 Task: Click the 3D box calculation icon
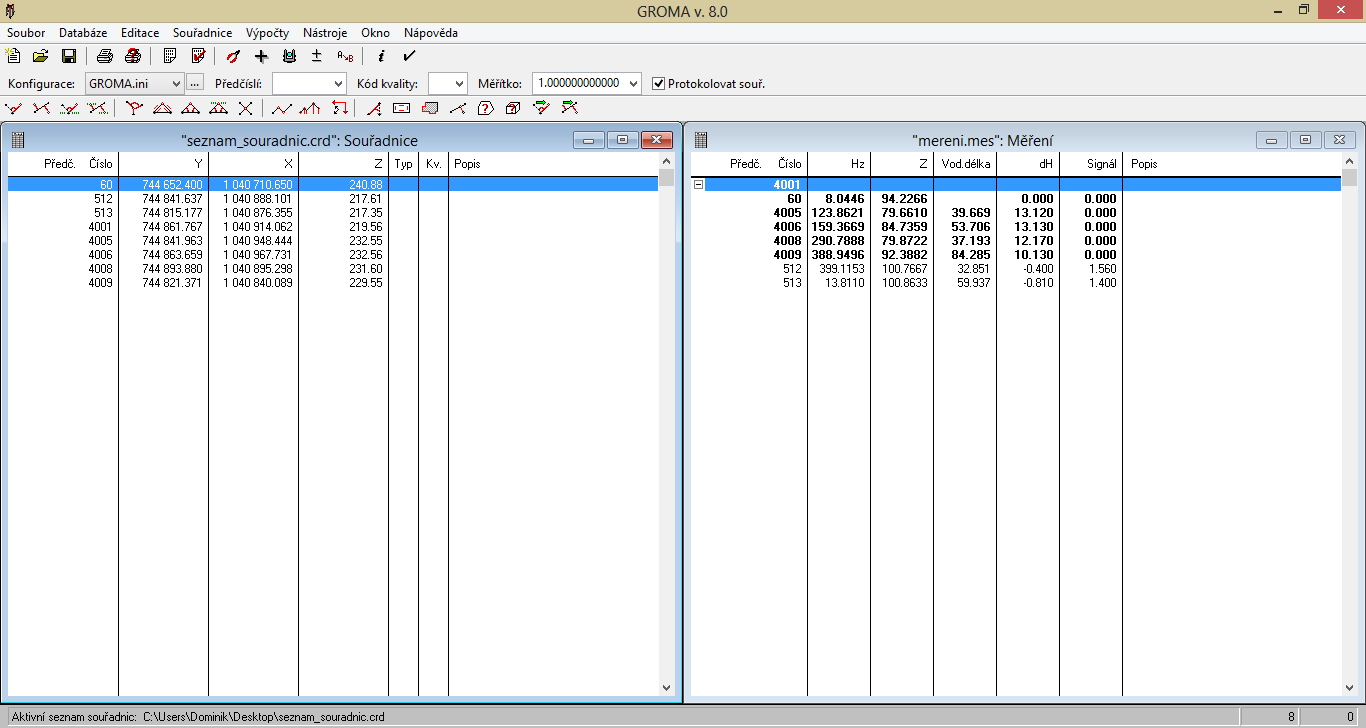[x=514, y=108]
